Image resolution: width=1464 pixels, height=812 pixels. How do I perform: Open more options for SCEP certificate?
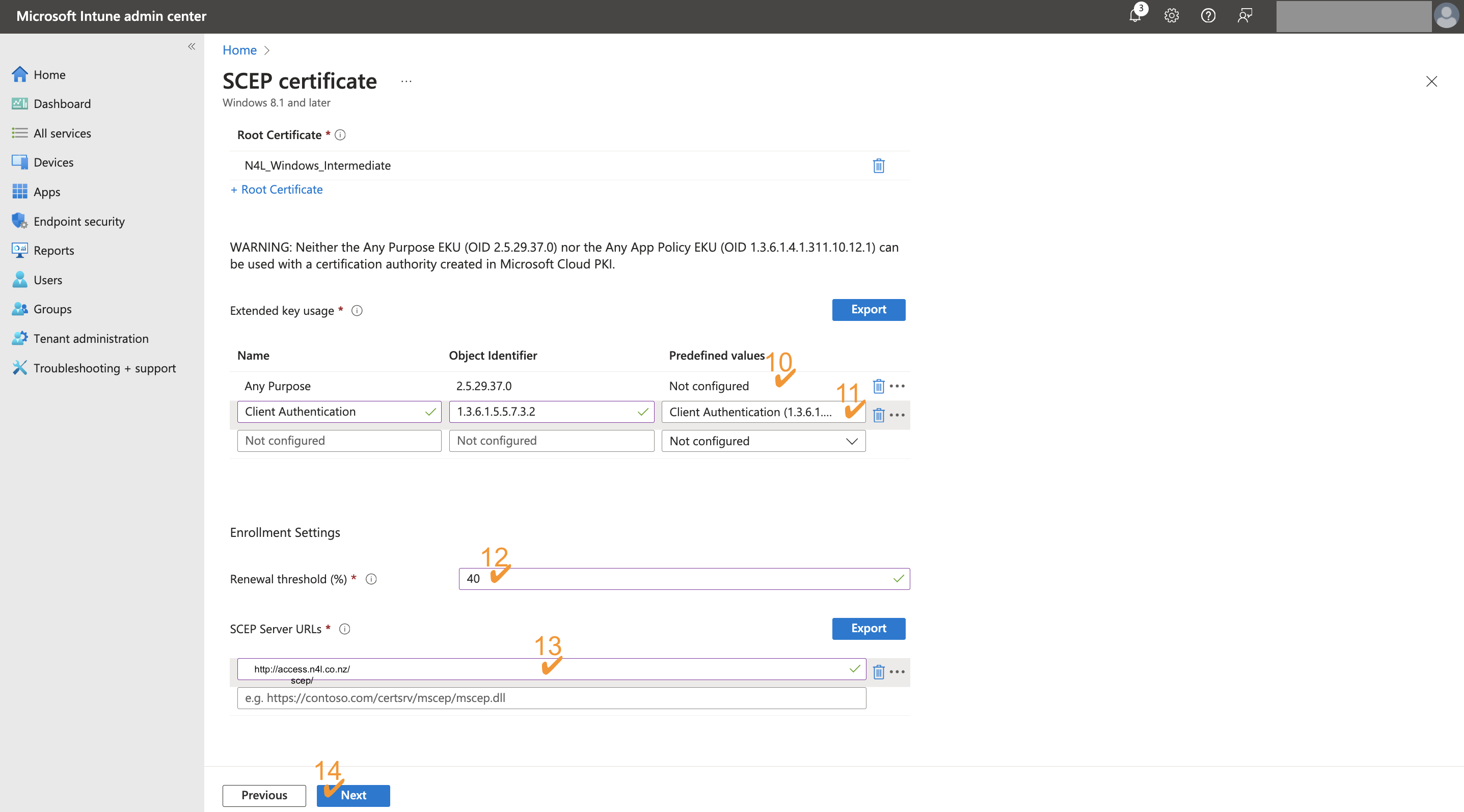406,82
